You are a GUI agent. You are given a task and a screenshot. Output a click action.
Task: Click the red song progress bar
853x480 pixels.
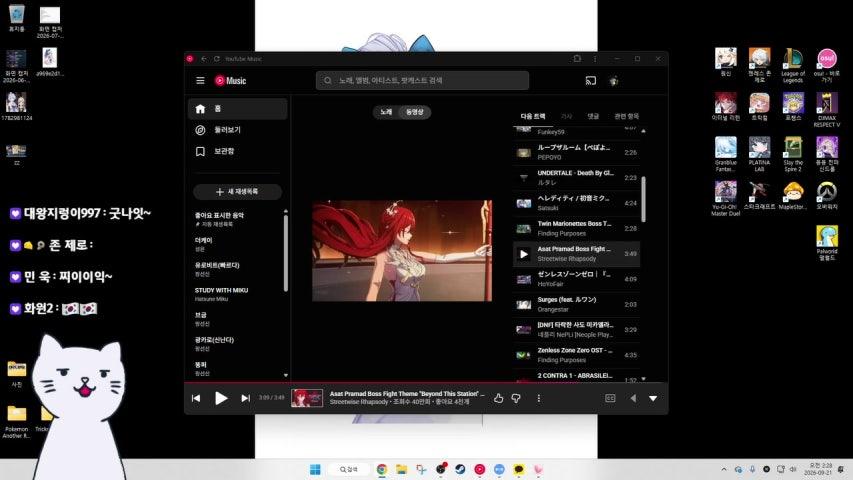(426, 383)
